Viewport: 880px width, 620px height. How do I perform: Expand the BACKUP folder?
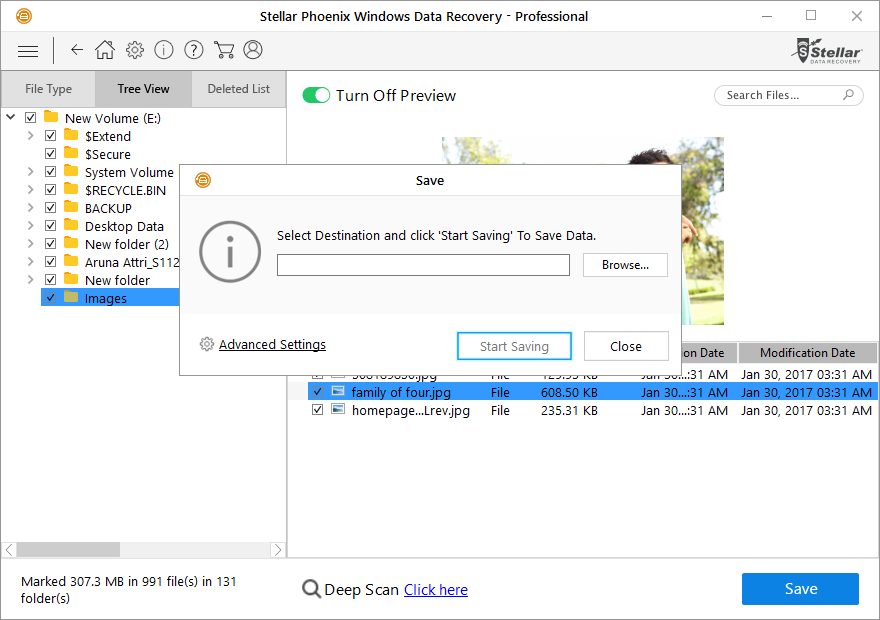tap(31, 208)
